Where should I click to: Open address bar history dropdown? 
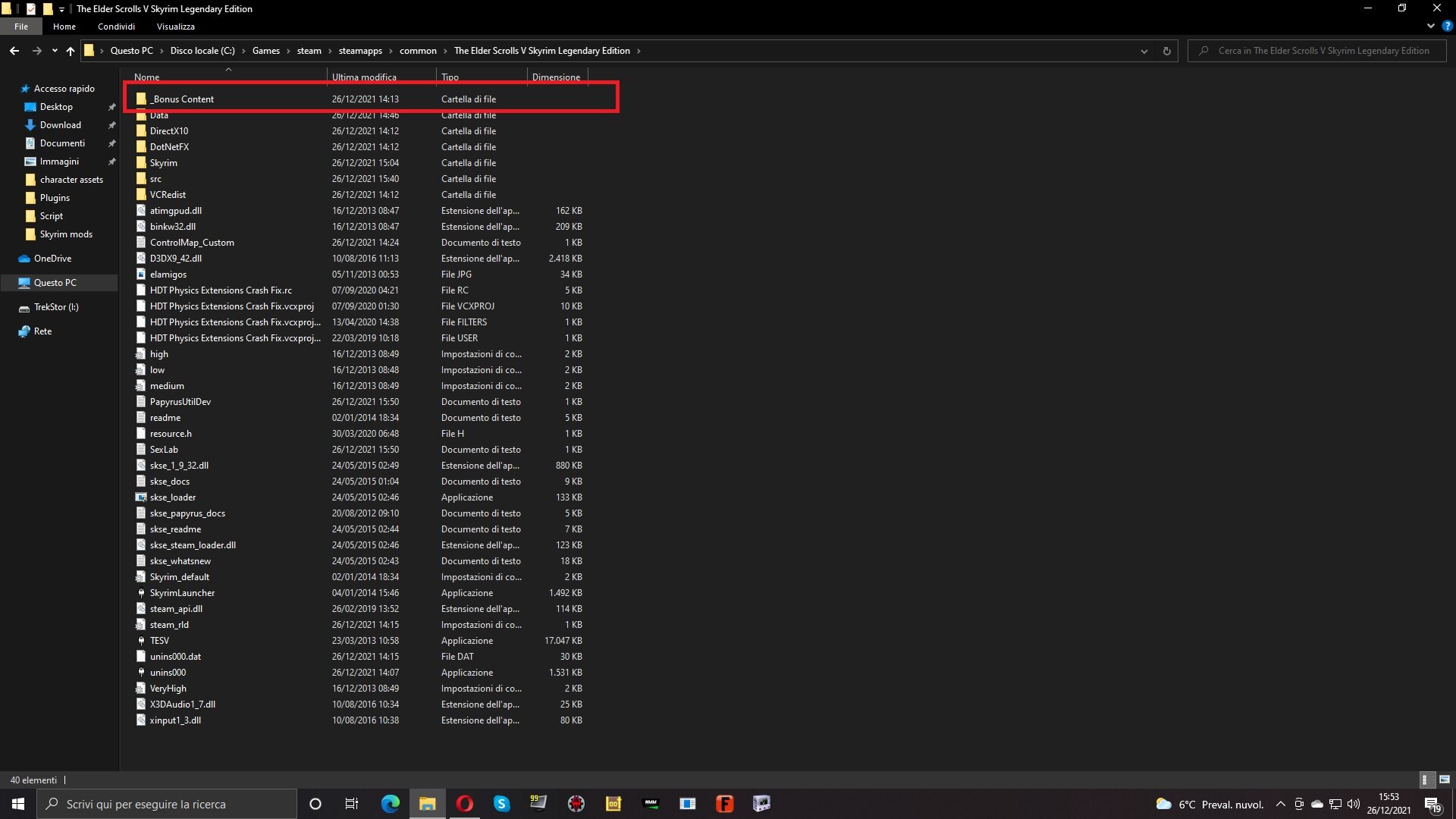click(x=1144, y=51)
